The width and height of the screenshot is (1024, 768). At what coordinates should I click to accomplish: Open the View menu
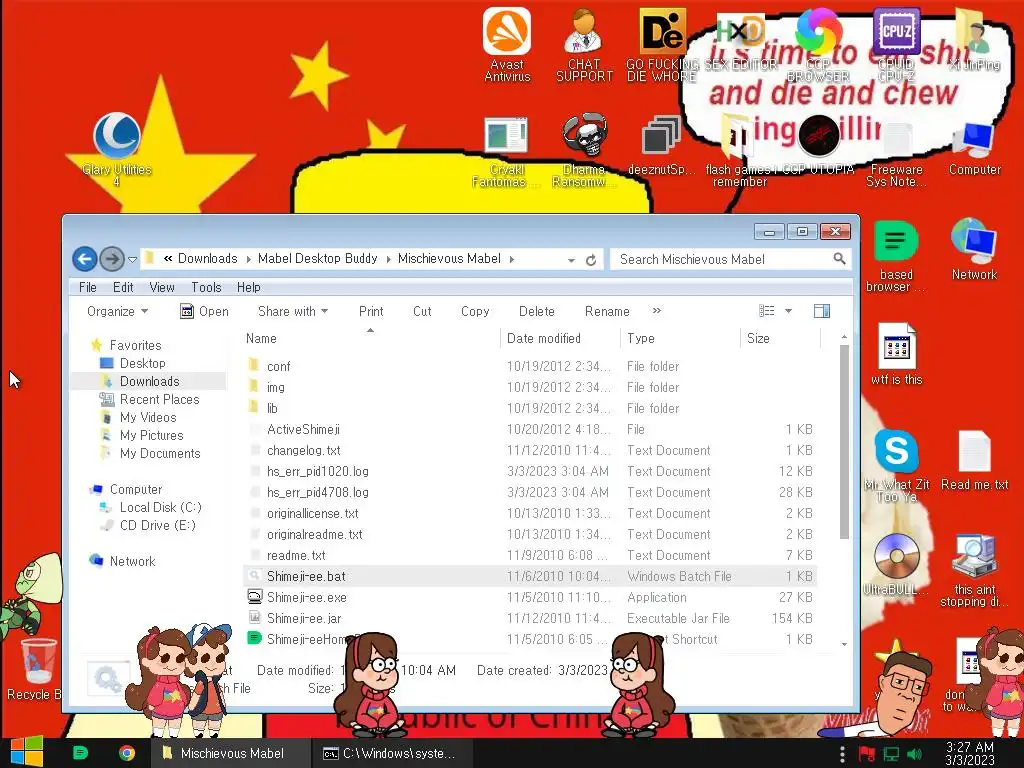click(x=161, y=287)
